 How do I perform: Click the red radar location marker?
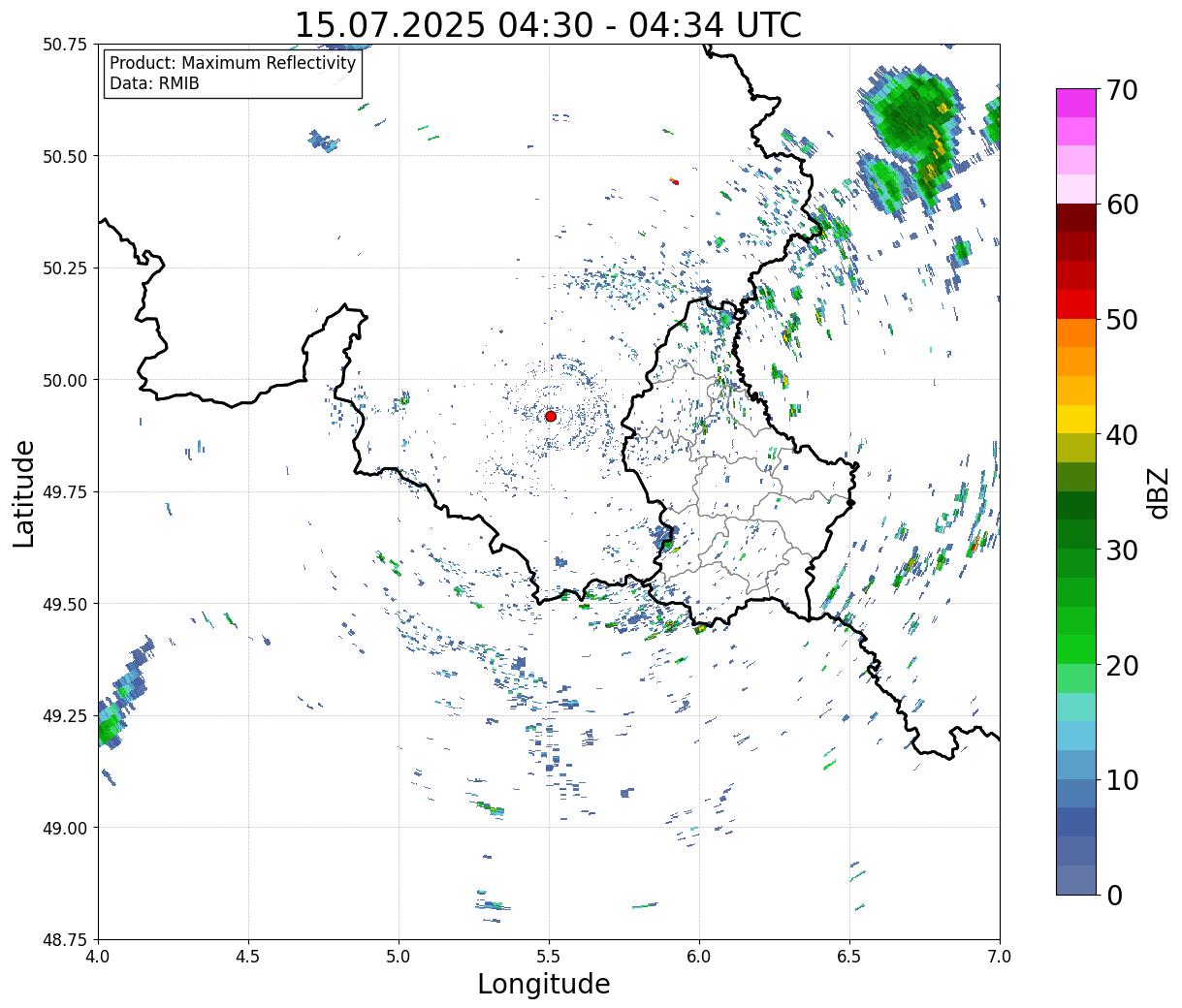click(x=551, y=416)
